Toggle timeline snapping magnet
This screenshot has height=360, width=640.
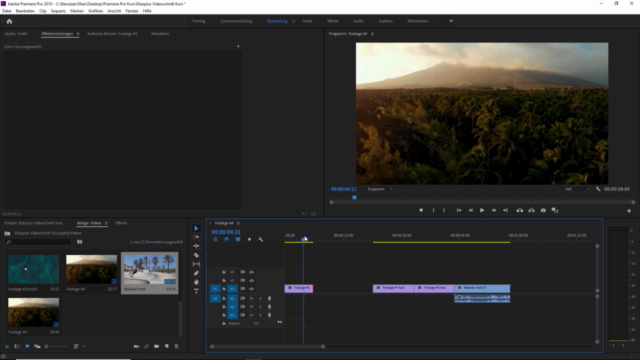click(227, 240)
